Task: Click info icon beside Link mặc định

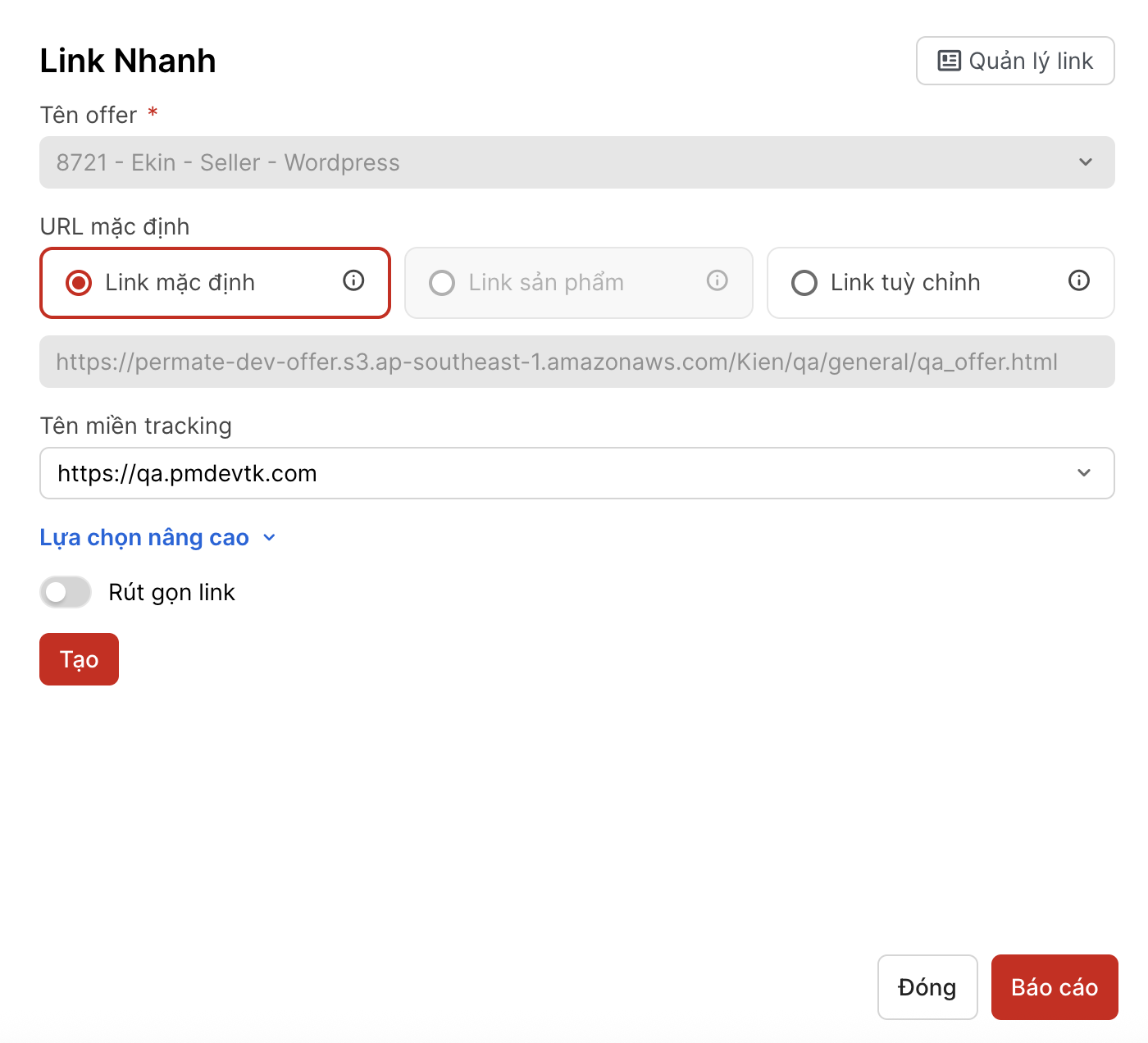Action: [353, 281]
